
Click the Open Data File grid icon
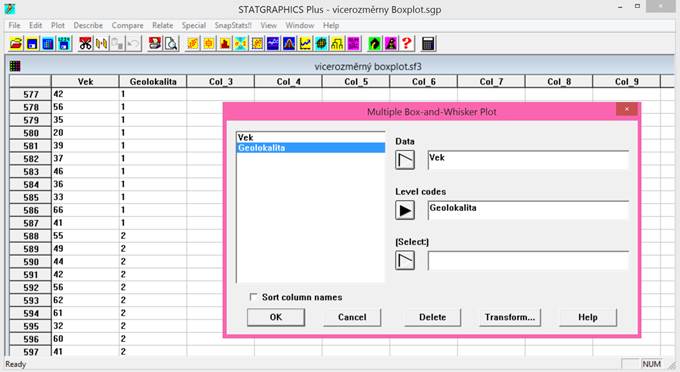[x=48, y=44]
